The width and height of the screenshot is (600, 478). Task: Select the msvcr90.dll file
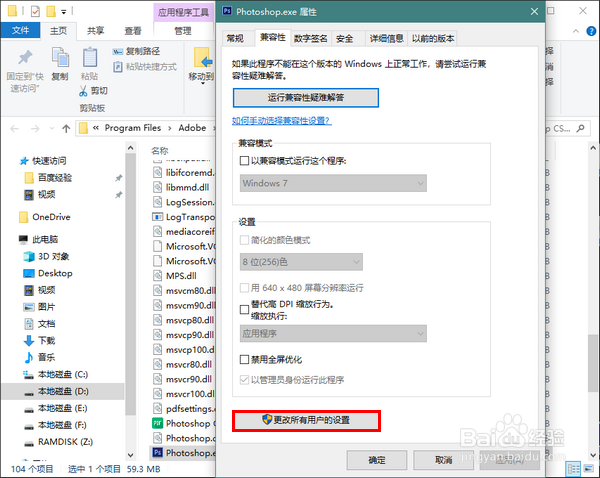(184, 379)
